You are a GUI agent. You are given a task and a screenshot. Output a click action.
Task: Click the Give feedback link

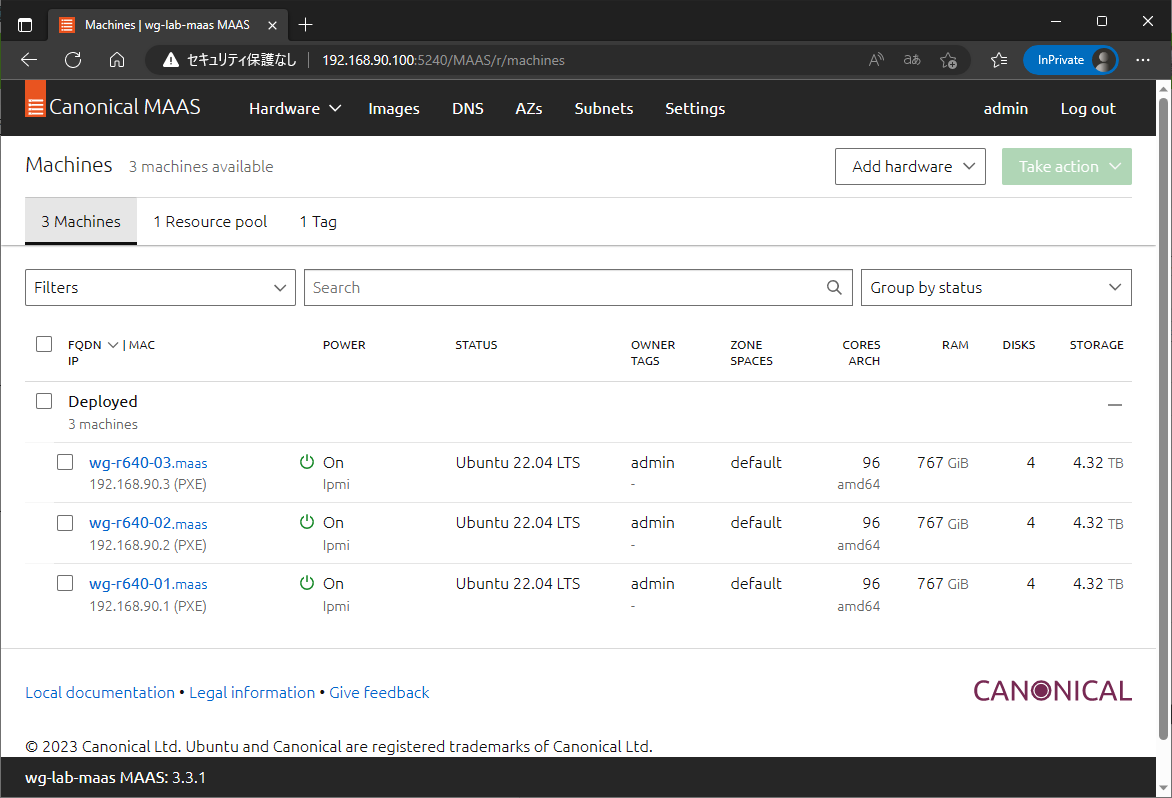(x=379, y=693)
